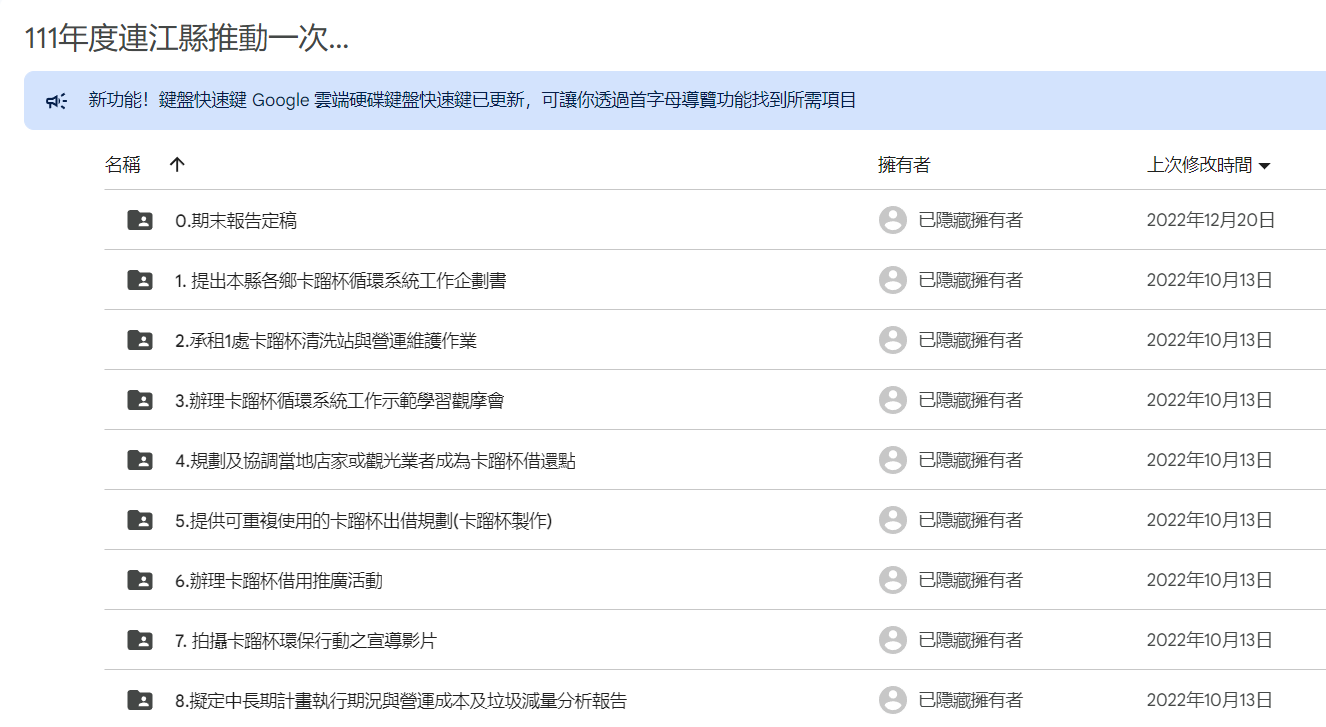
Task: Select folder 8.擬定中長期計畫執行期況與營運成本及垃圾減量分析報告
Action: (x=401, y=701)
